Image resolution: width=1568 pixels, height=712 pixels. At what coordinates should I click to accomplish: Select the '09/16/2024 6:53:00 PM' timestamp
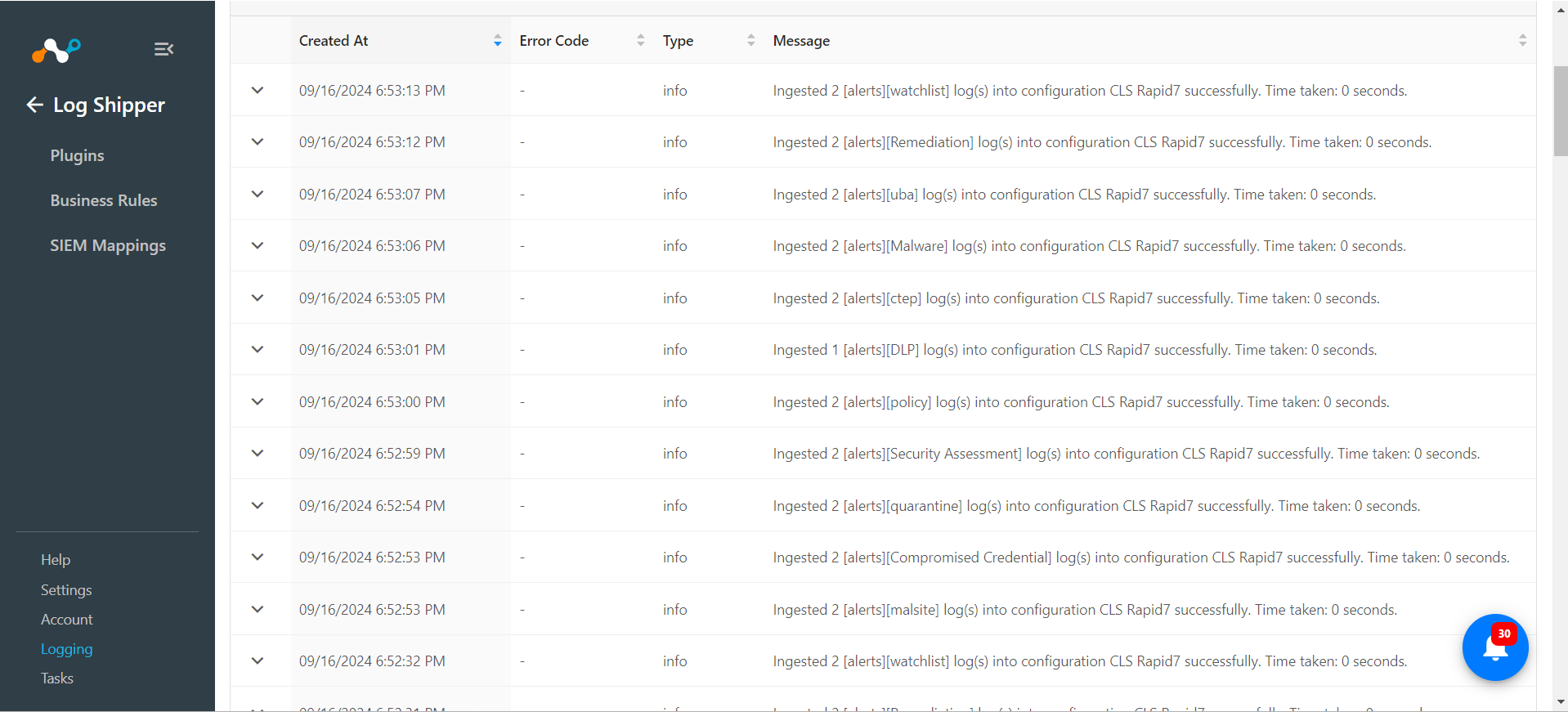click(x=372, y=402)
